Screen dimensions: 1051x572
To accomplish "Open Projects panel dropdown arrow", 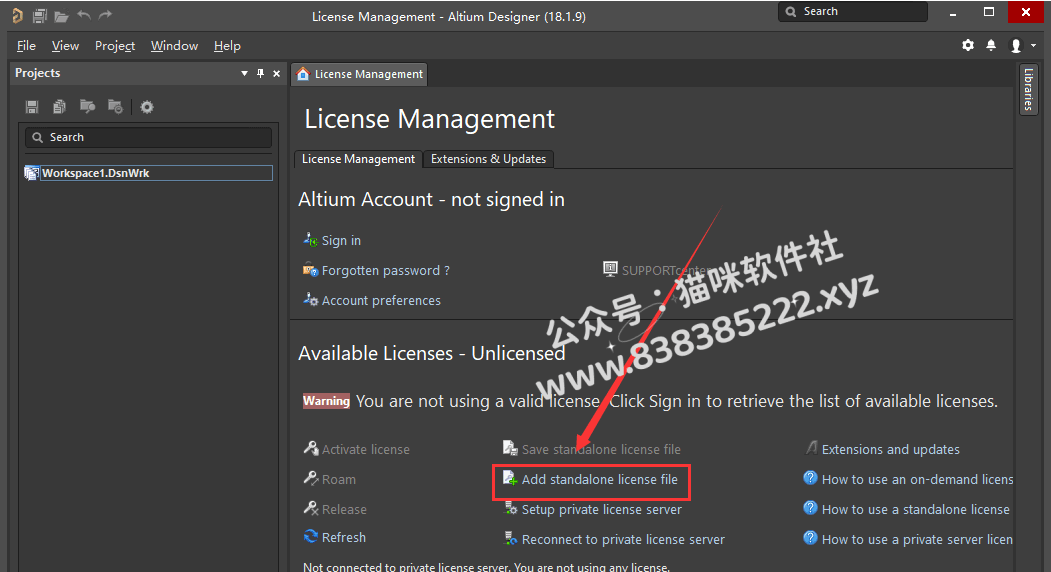I will [244, 73].
